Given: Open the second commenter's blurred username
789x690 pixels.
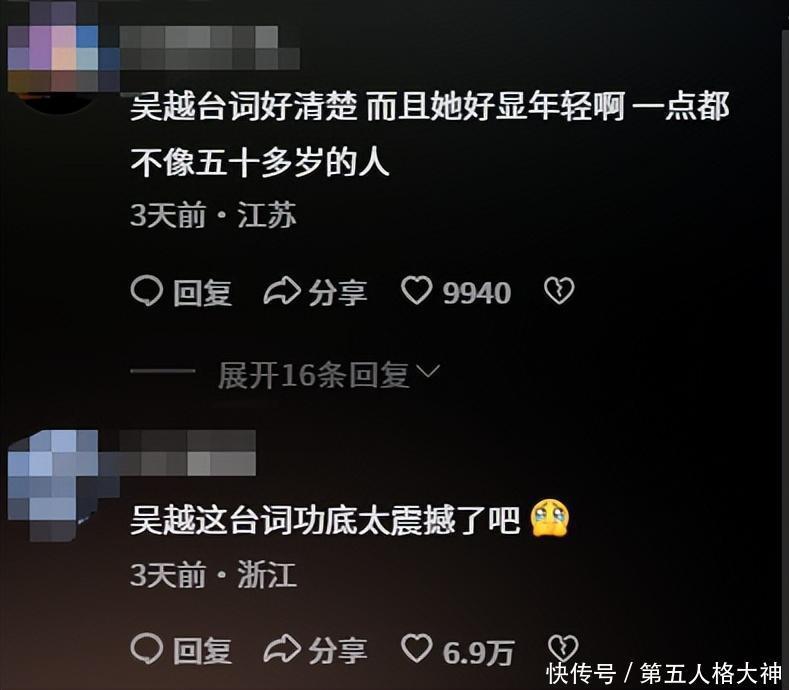Looking at the screenshot, I should [x=188, y=453].
